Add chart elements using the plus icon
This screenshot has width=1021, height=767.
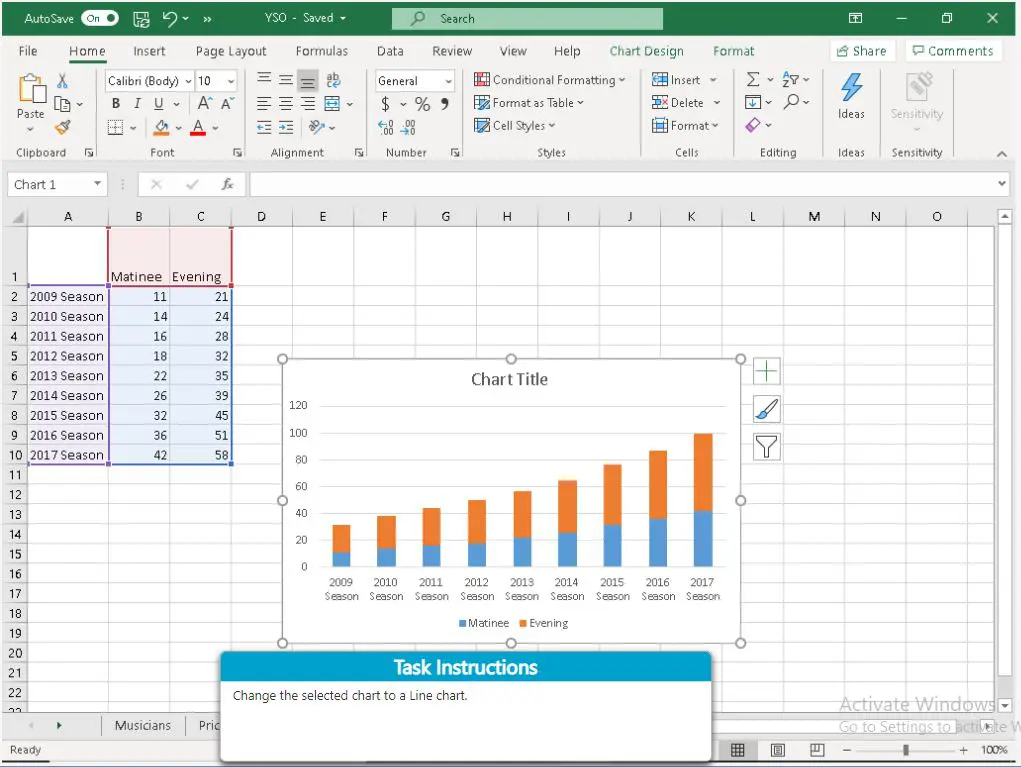766,370
